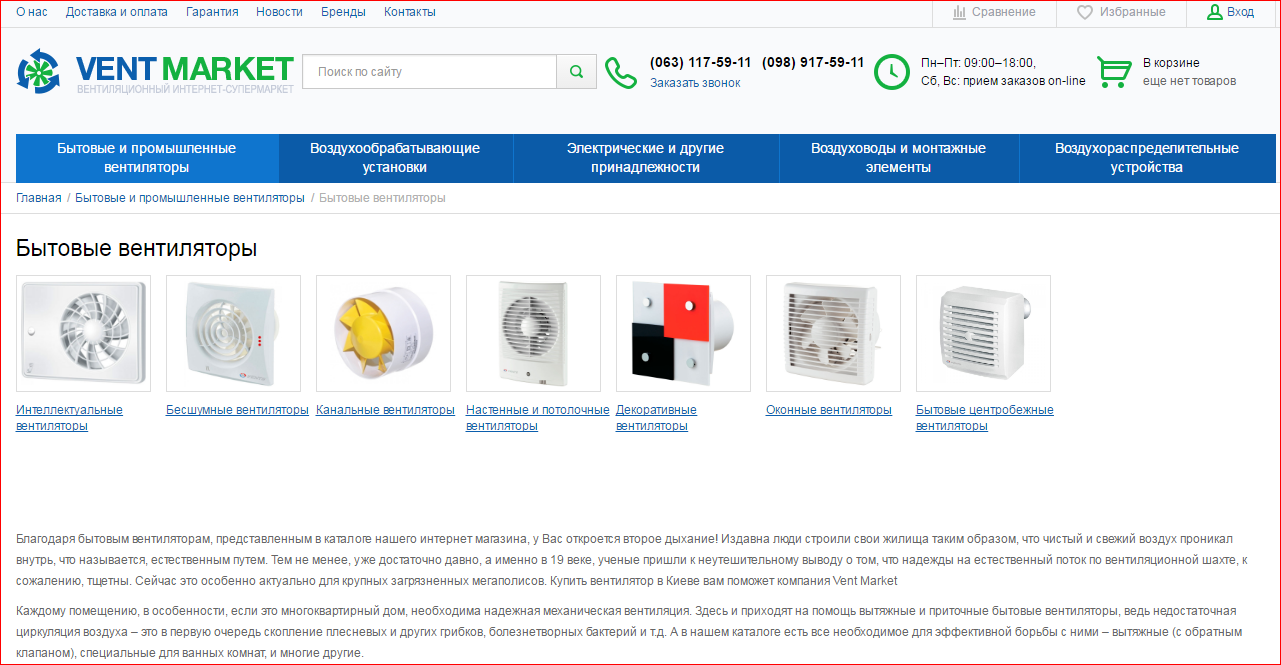1281x665 pixels.
Task: Open 'Новости' in top menu
Action: [279, 12]
